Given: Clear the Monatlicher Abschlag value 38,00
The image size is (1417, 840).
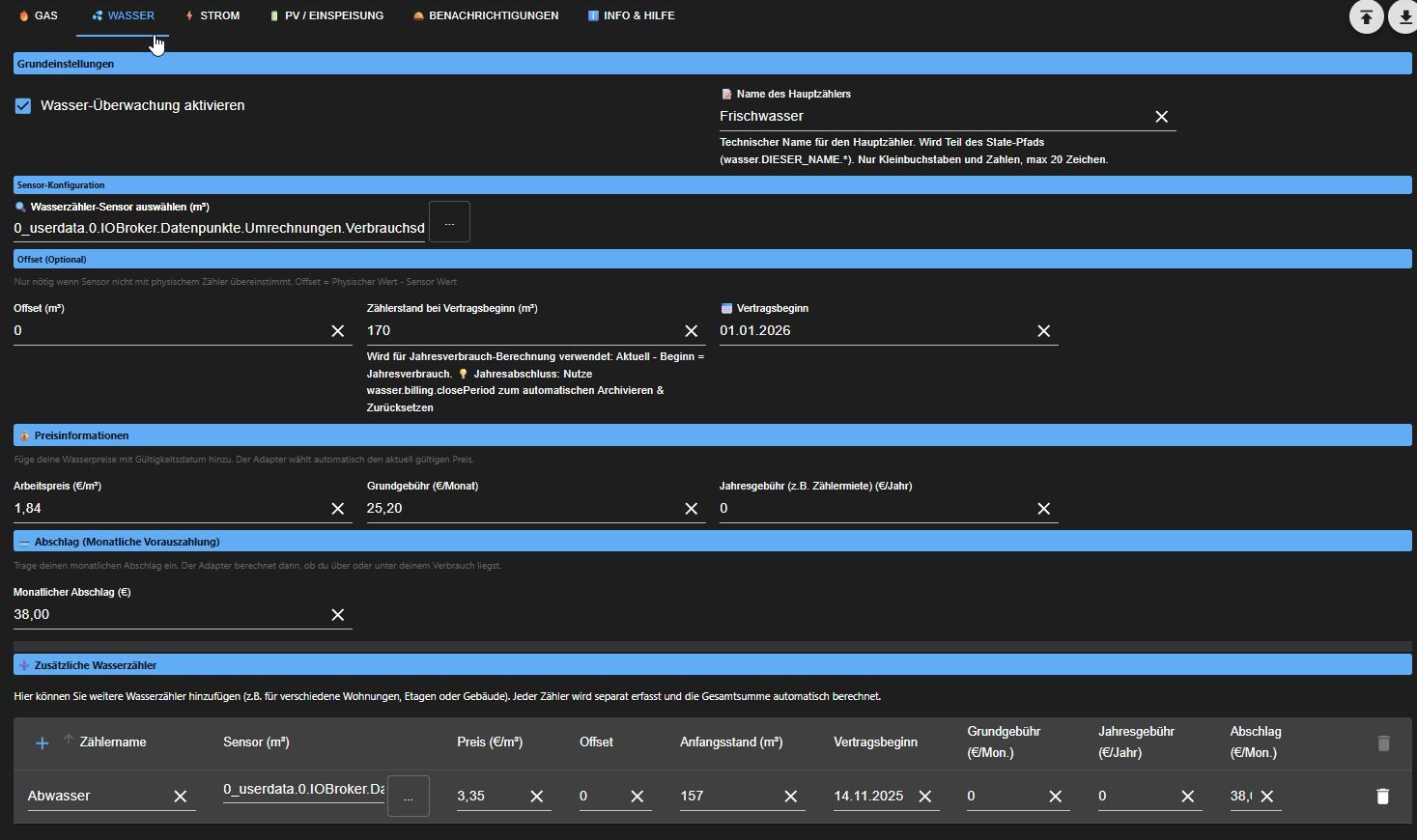Looking at the screenshot, I should tap(338, 615).
